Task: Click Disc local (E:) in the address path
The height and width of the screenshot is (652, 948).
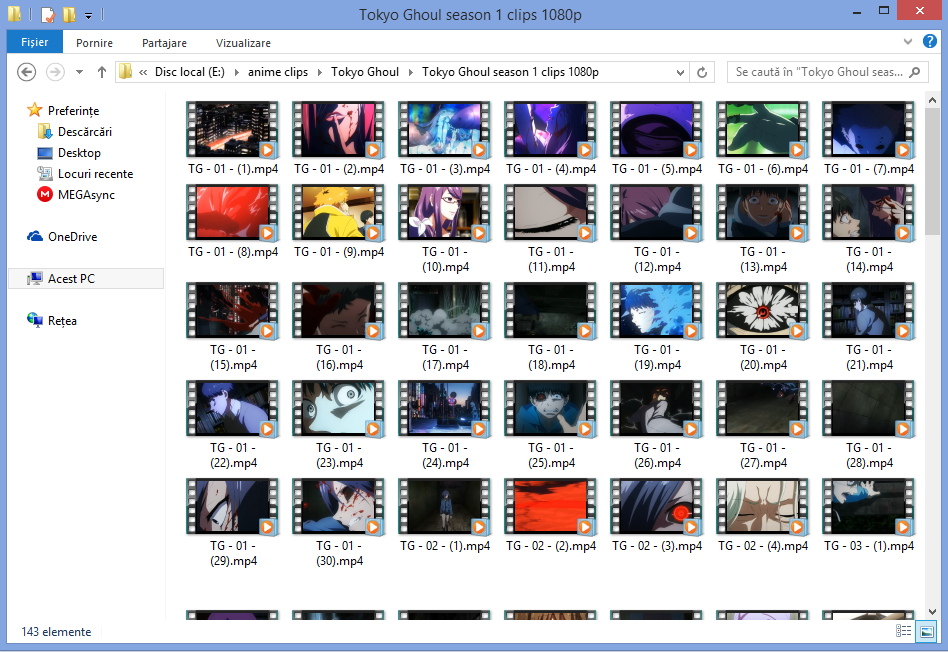Action: tap(190, 72)
